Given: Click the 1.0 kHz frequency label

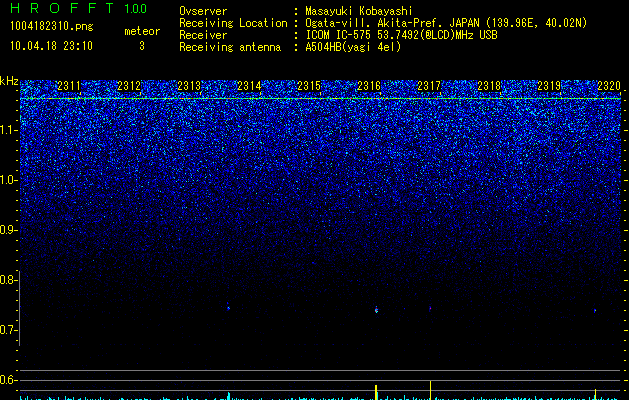Looking at the screenshot, I should coord(9,180).
